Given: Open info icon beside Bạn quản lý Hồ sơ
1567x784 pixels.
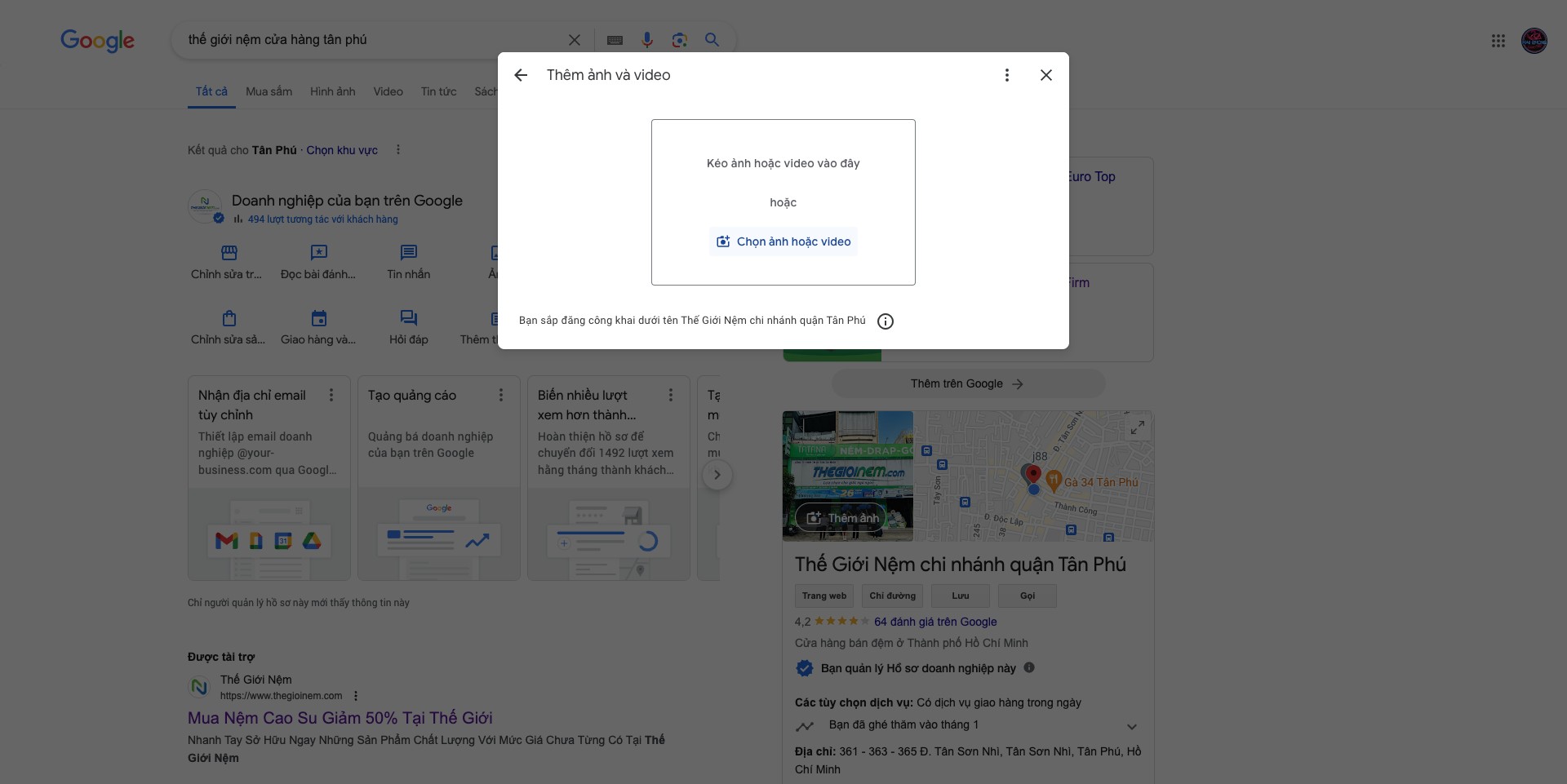Looking at the screenshot, I should click(1029, 667).
